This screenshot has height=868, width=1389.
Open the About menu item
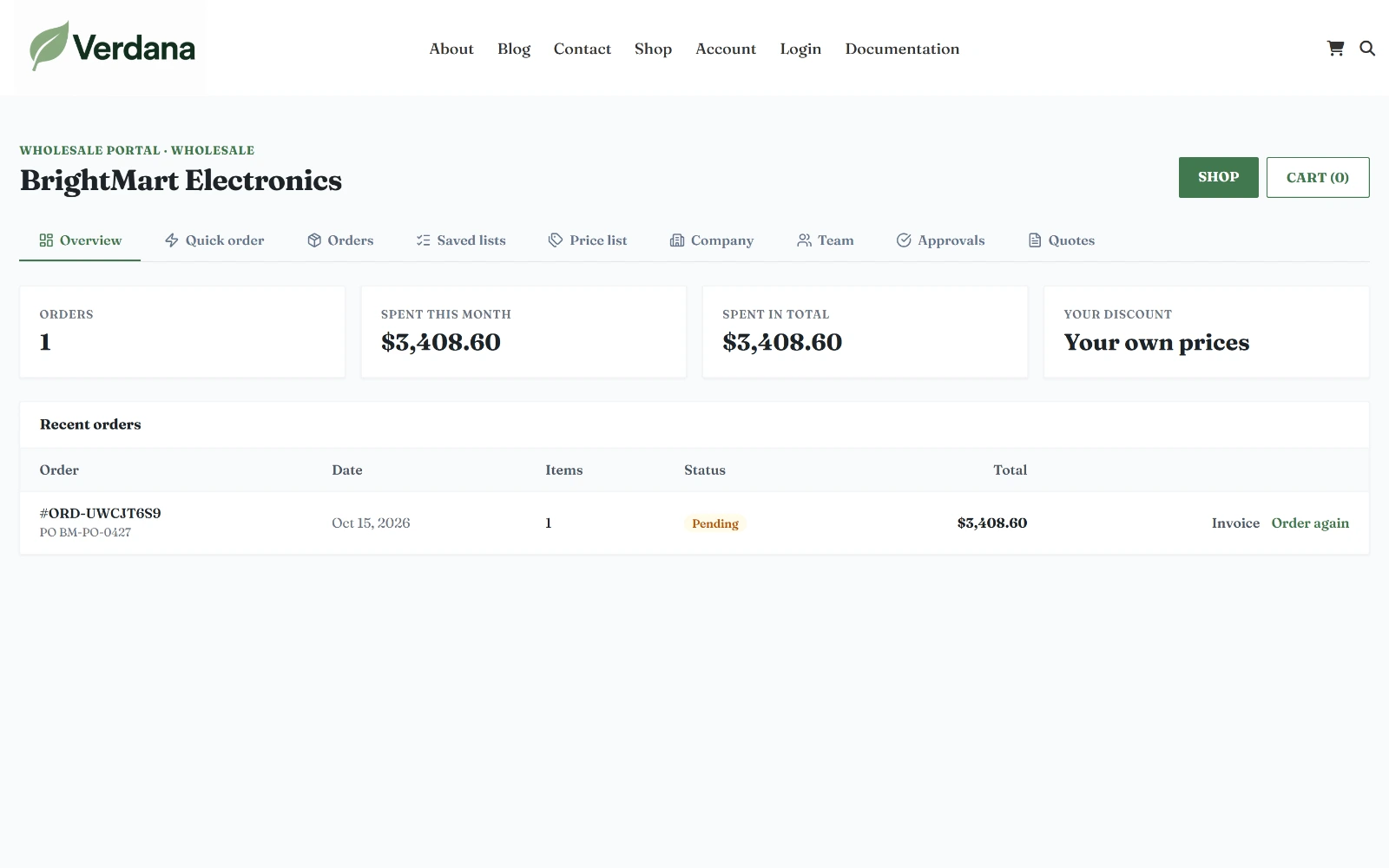[x=451, y=49]
